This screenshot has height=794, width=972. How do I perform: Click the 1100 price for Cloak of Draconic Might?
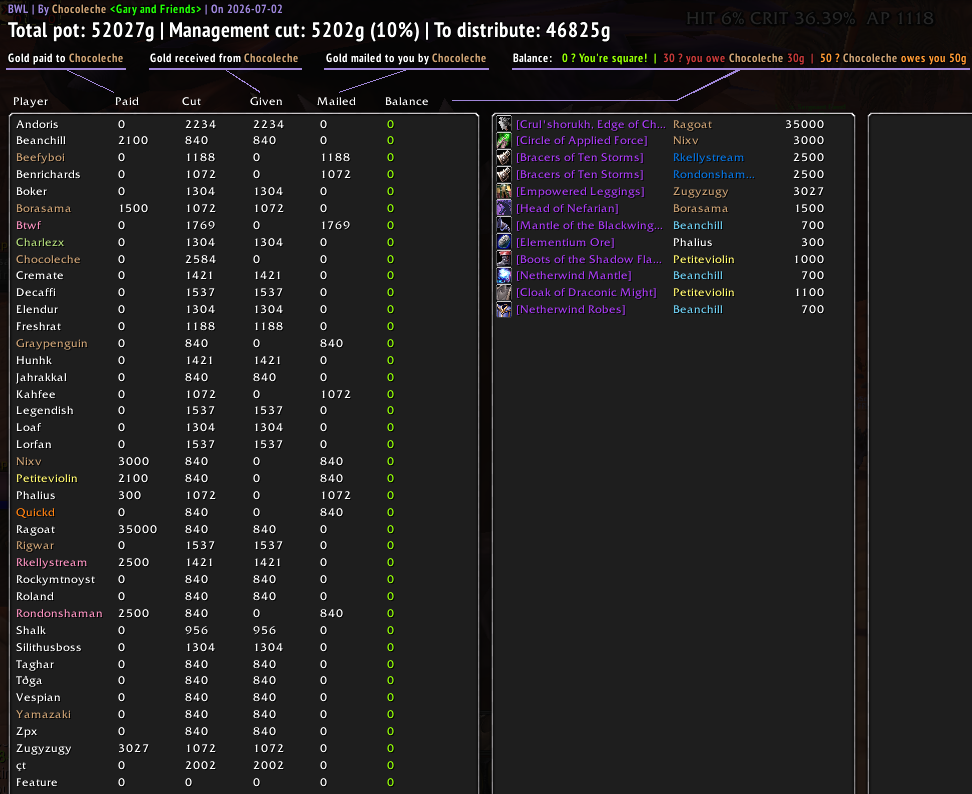[809, 293]
